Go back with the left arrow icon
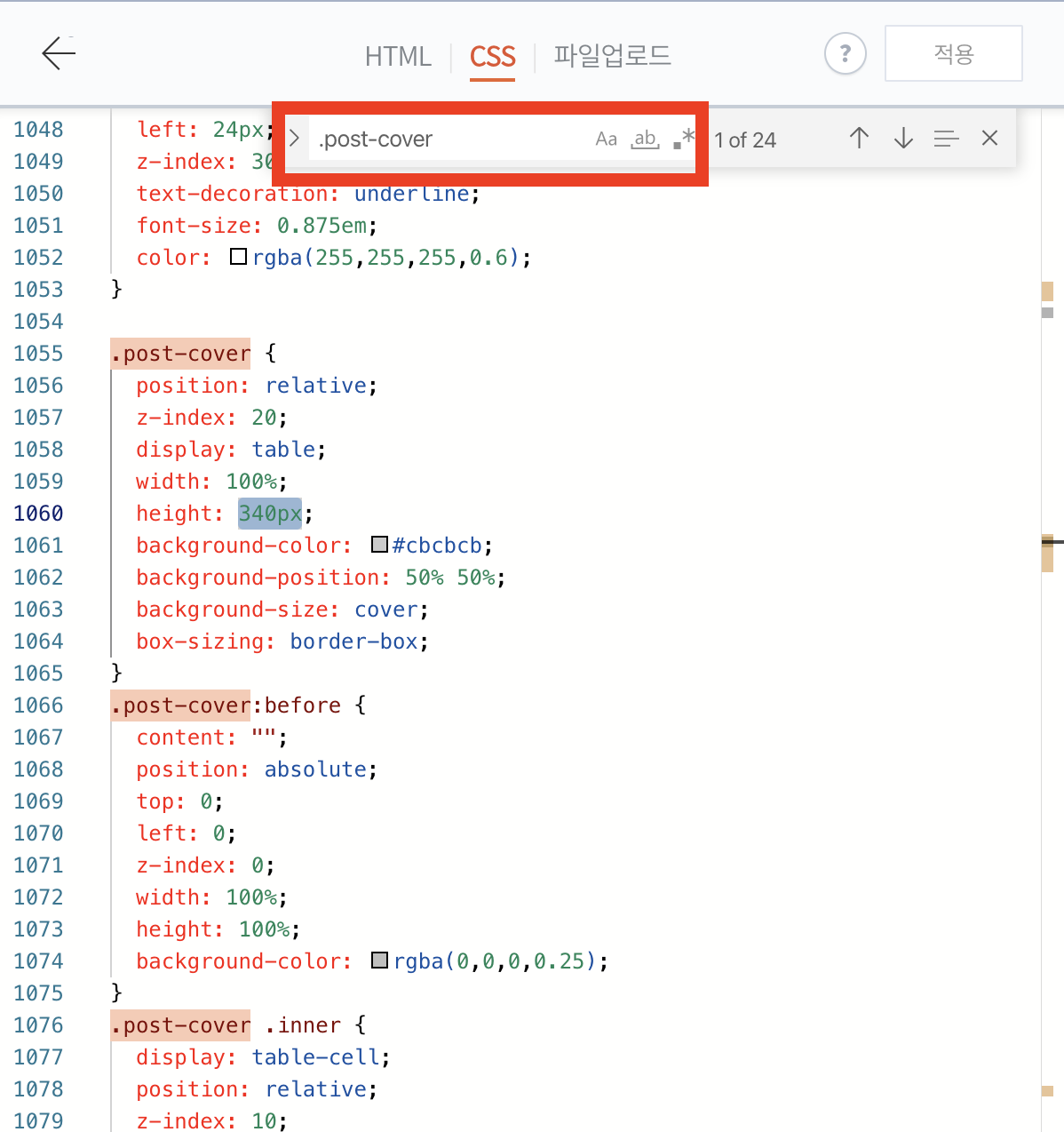 (x=59, y=54)
